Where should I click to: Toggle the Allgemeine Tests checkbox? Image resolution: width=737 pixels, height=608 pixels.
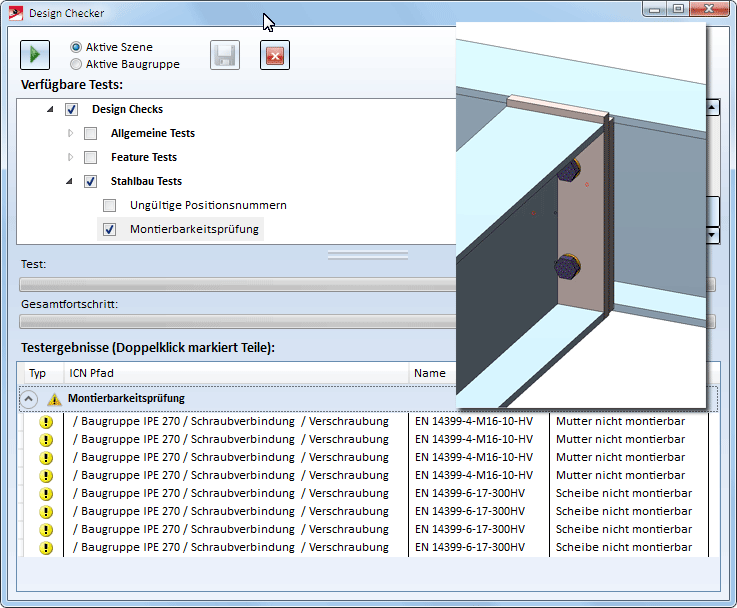pos(91,133)
